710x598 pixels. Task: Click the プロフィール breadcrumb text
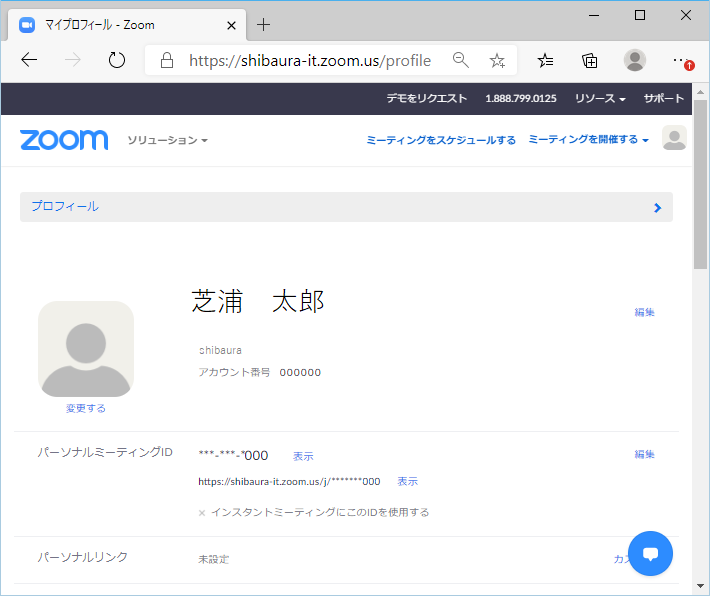pyautogui.click(x=65, y=206)
